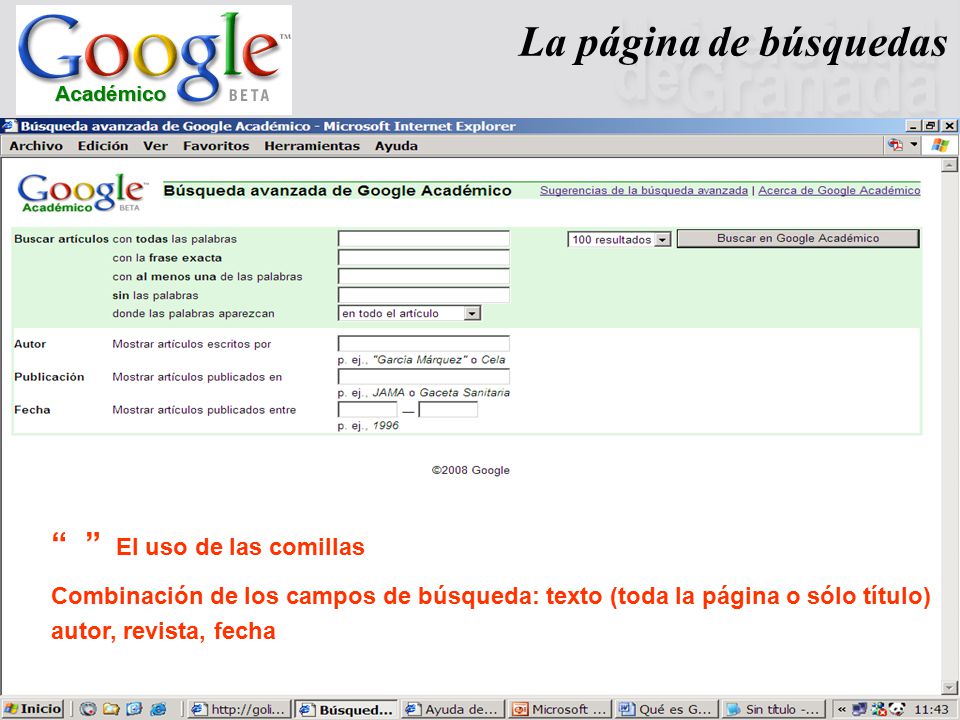Switch to 'Microsoft ...' PowerPoint taskbar window

pyautogui.click(x=560, y=709)
